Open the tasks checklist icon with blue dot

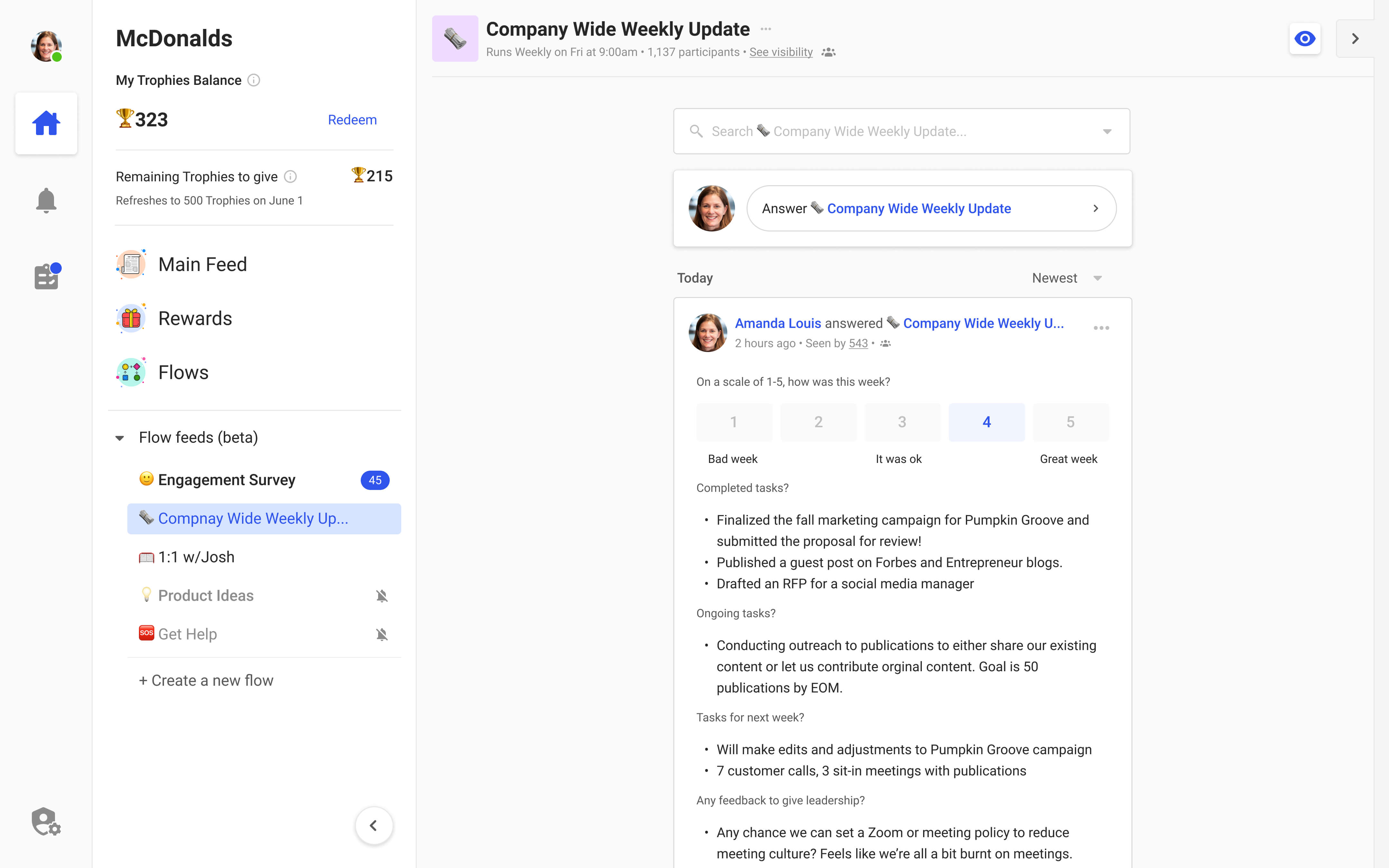47,276
